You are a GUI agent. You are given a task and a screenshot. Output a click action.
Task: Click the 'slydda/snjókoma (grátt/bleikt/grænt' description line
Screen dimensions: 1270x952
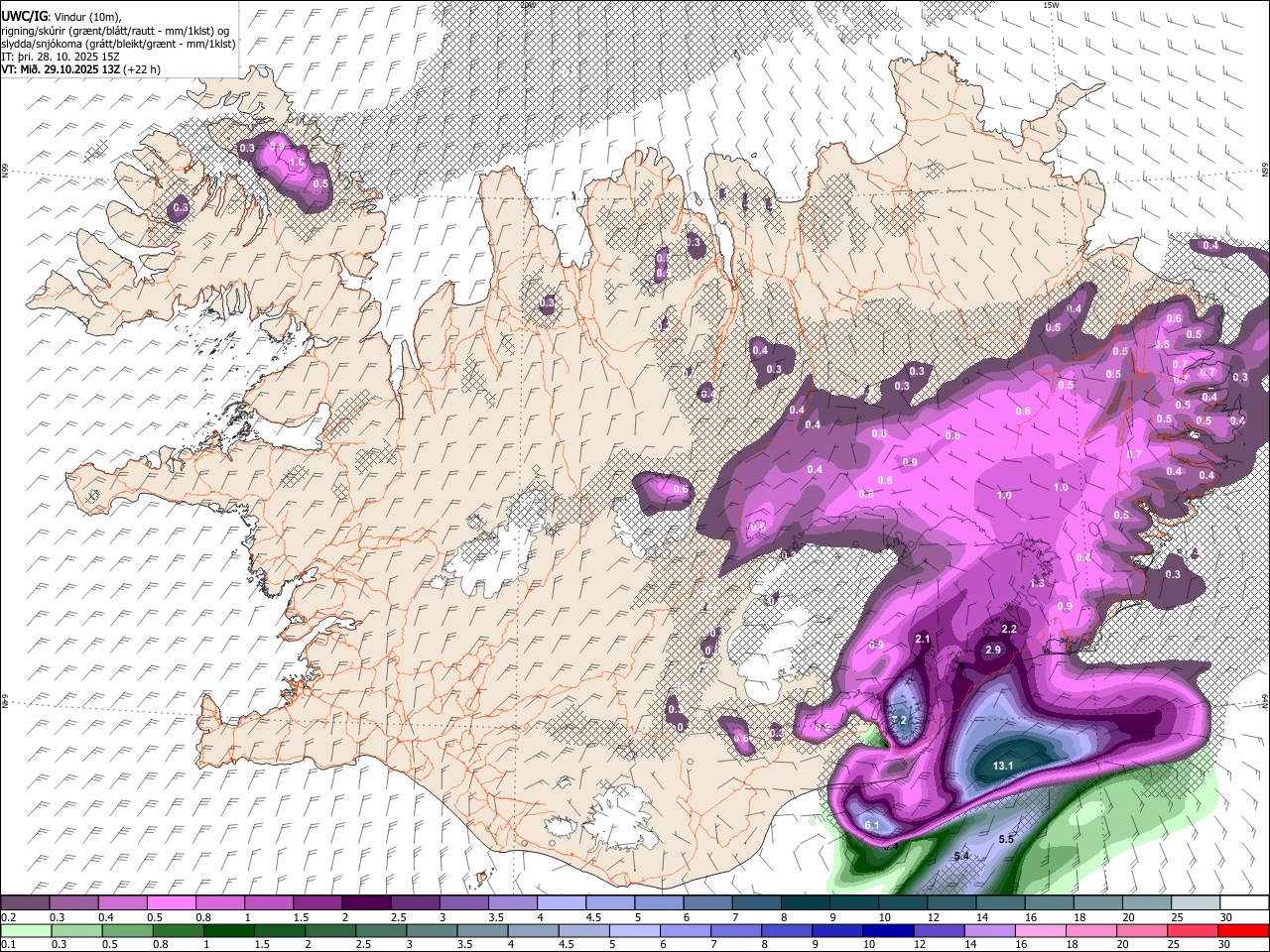point(118,43)
